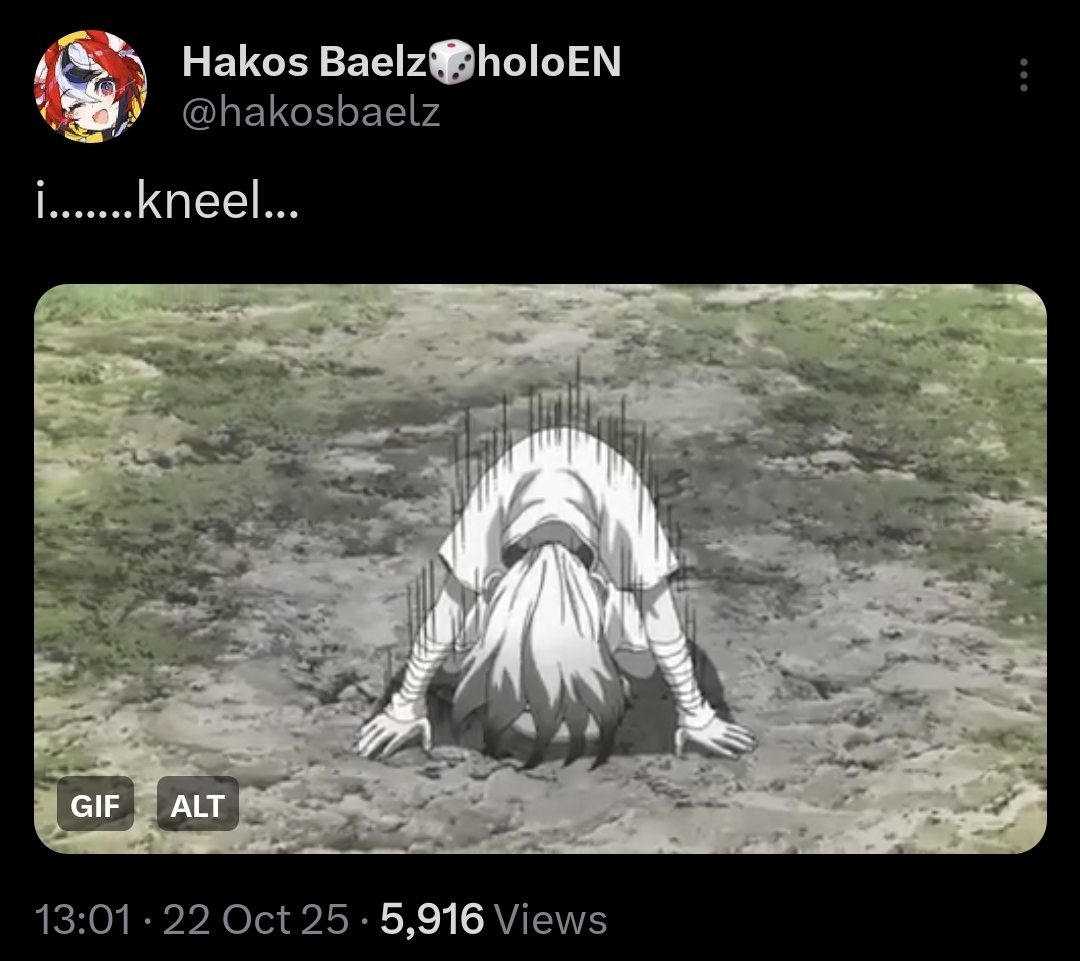Viewport: 1080px width, 961px height.
Task: Click the 22 Oct 25 date
Action: click(x=256, y=920)
